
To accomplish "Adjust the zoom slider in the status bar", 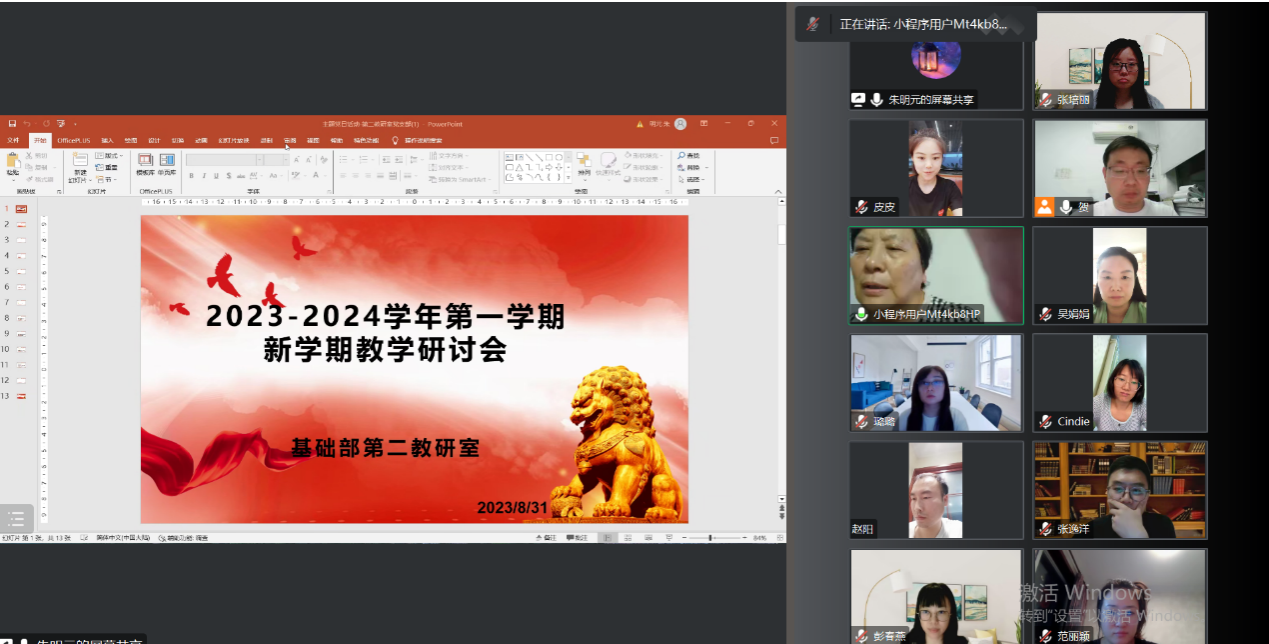I will pyautogui.click(x=710, y=538).
